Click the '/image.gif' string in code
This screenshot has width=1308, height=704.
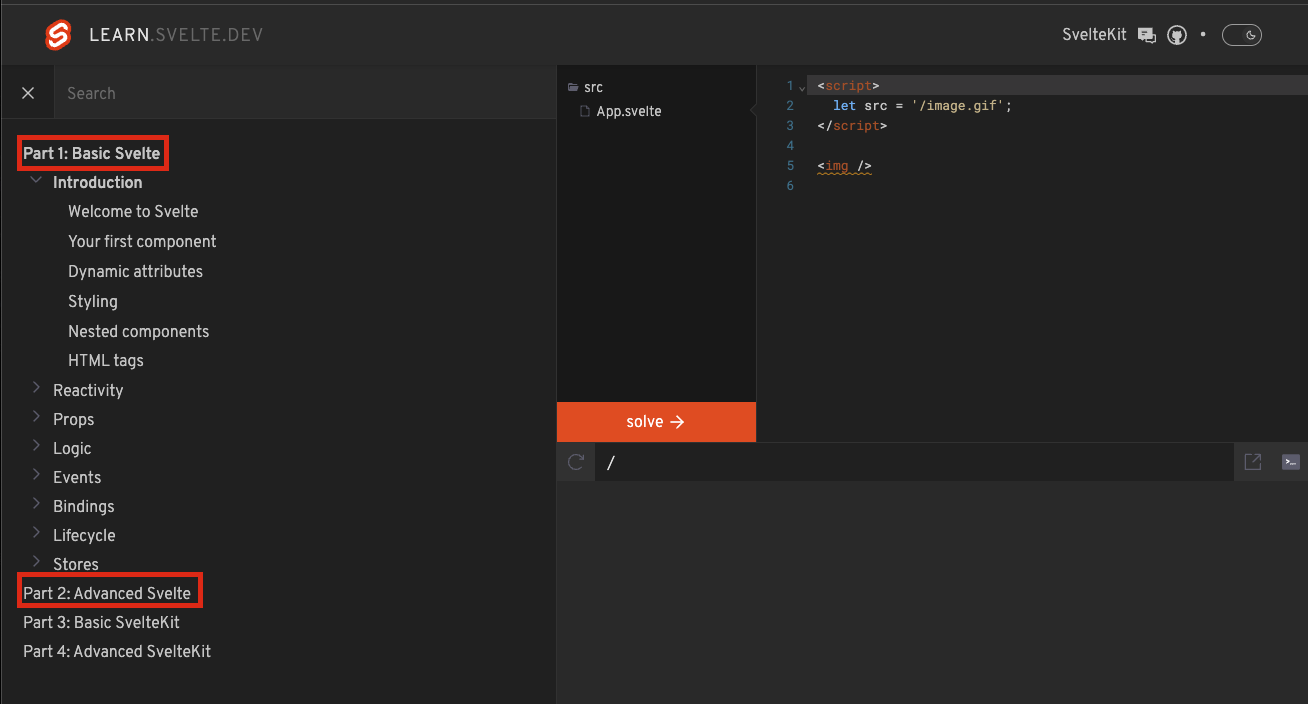958,105
